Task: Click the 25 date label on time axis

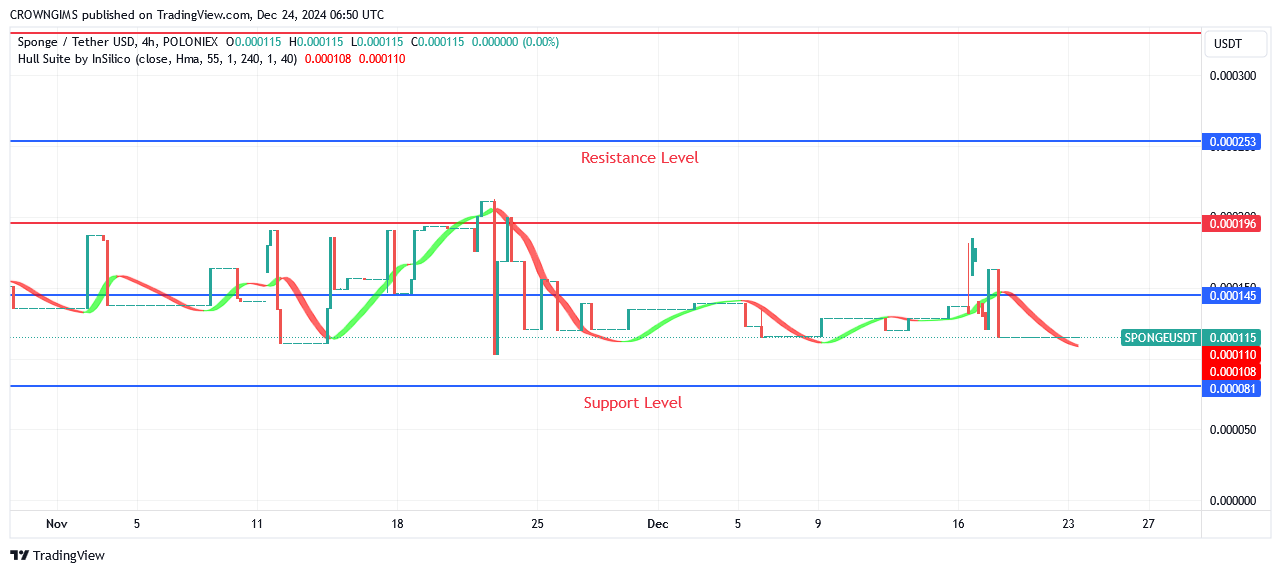Action: 537,523
